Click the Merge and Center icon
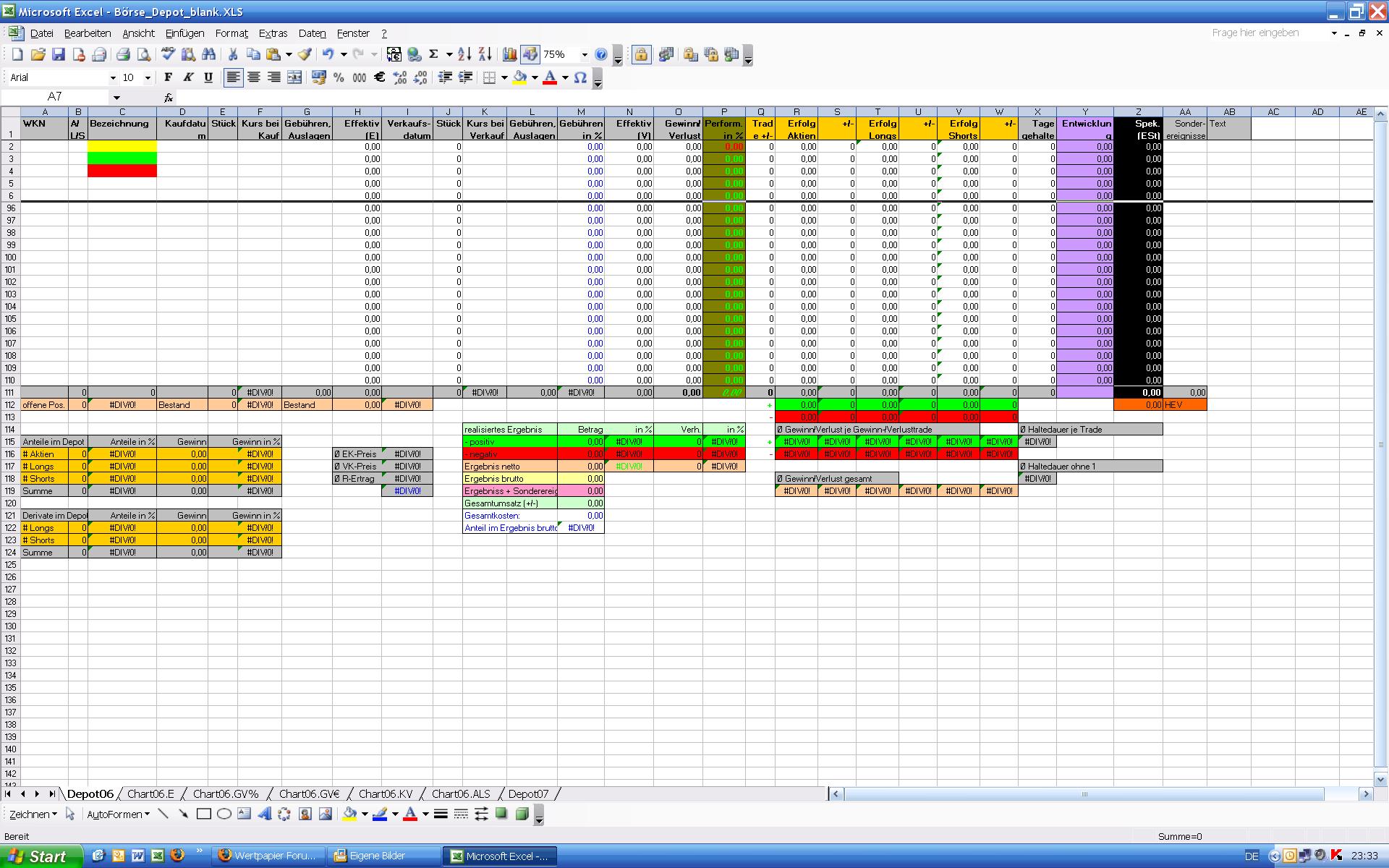 [294, 77]
